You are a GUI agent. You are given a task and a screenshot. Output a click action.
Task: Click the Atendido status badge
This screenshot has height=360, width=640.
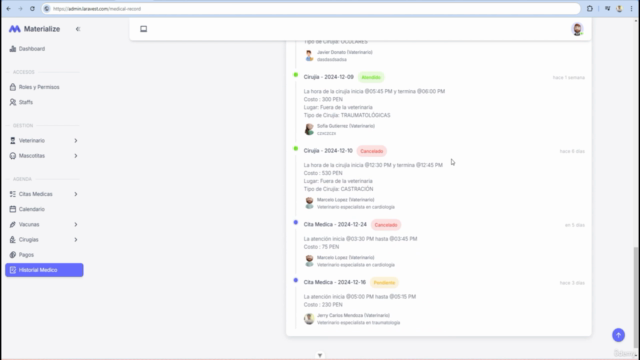pyautogui.click(x=371, y=77)
